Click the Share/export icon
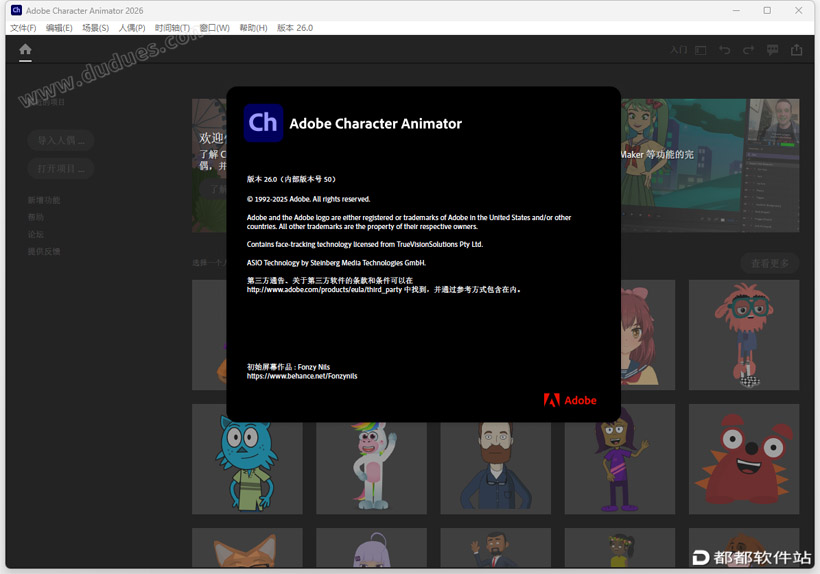This screenshot has height=574, width=820. tap(796, 50)
